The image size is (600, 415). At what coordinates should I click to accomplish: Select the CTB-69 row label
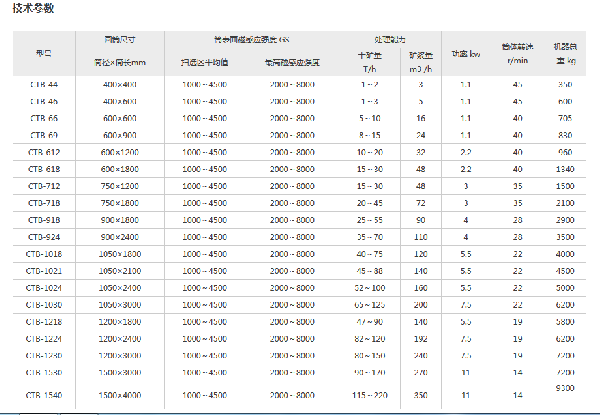(44, 135)
